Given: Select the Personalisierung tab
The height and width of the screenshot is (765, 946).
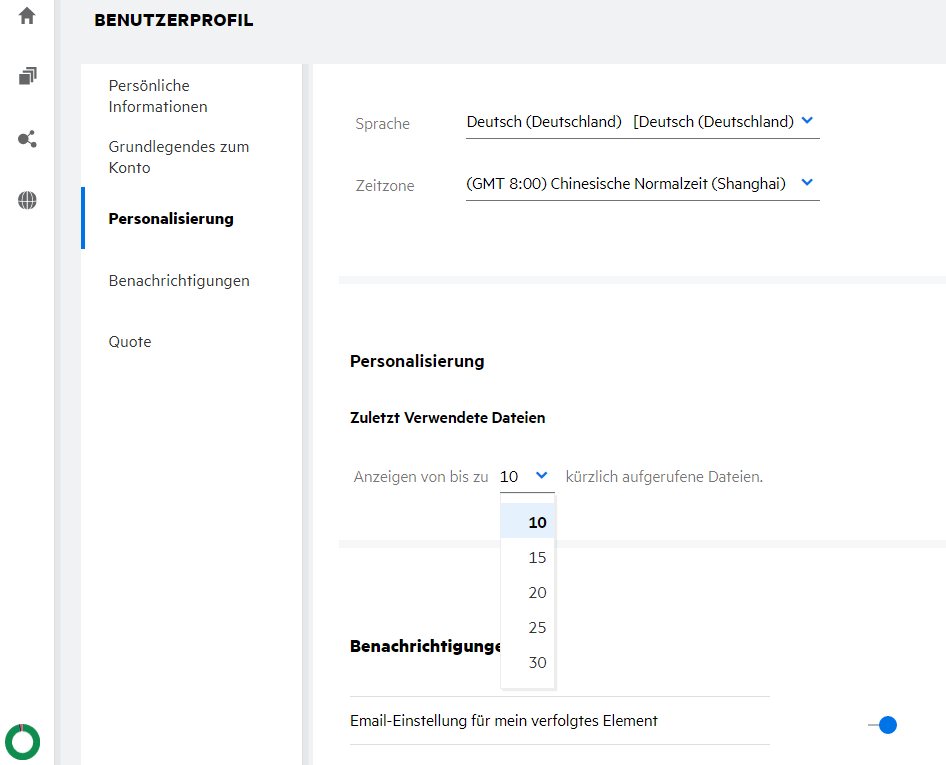Looking at the screenshot, I should [171, 218].
